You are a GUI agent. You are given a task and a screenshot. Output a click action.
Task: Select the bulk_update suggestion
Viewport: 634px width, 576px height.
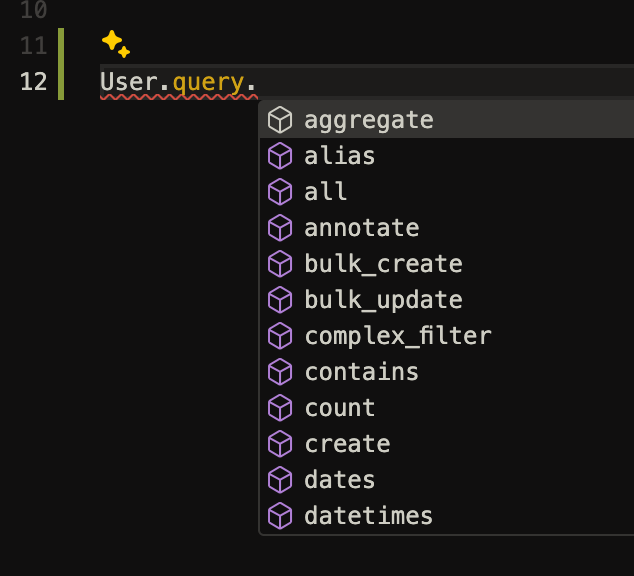(x=446, y=300)
